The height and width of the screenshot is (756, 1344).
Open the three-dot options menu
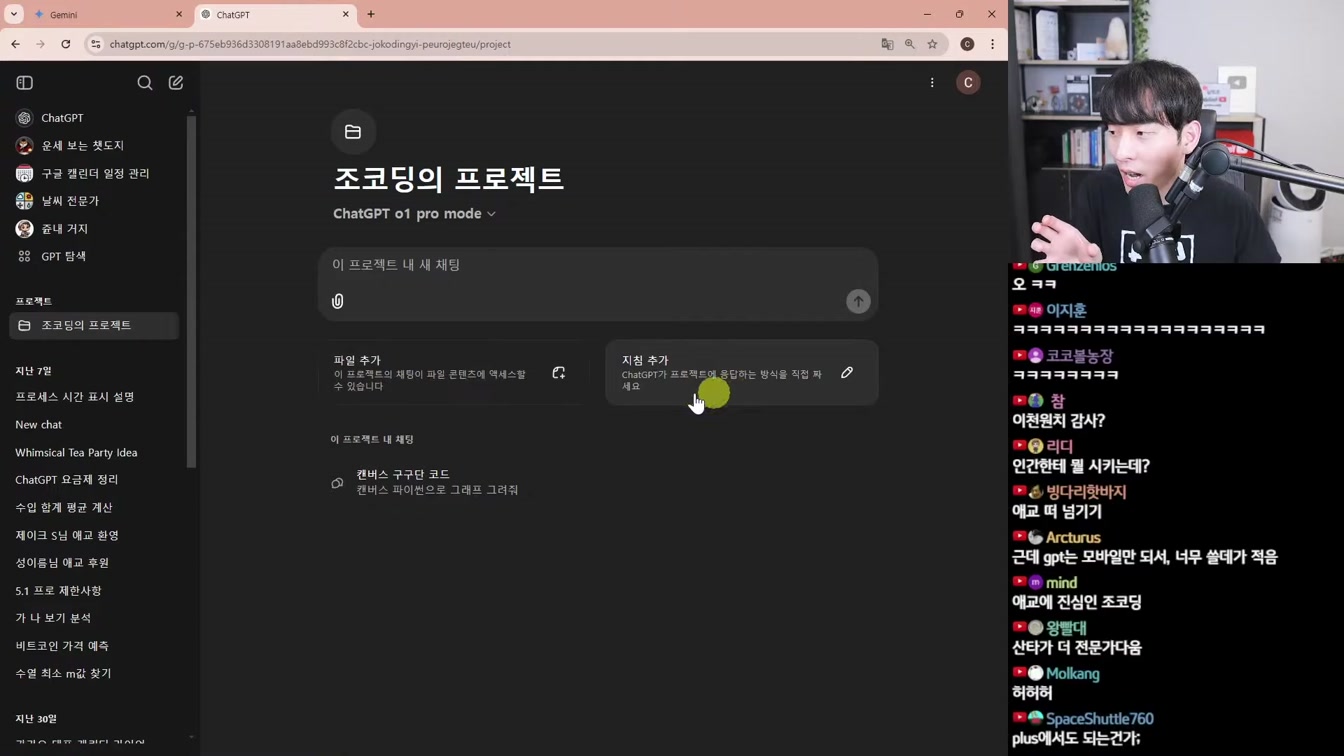932,83
